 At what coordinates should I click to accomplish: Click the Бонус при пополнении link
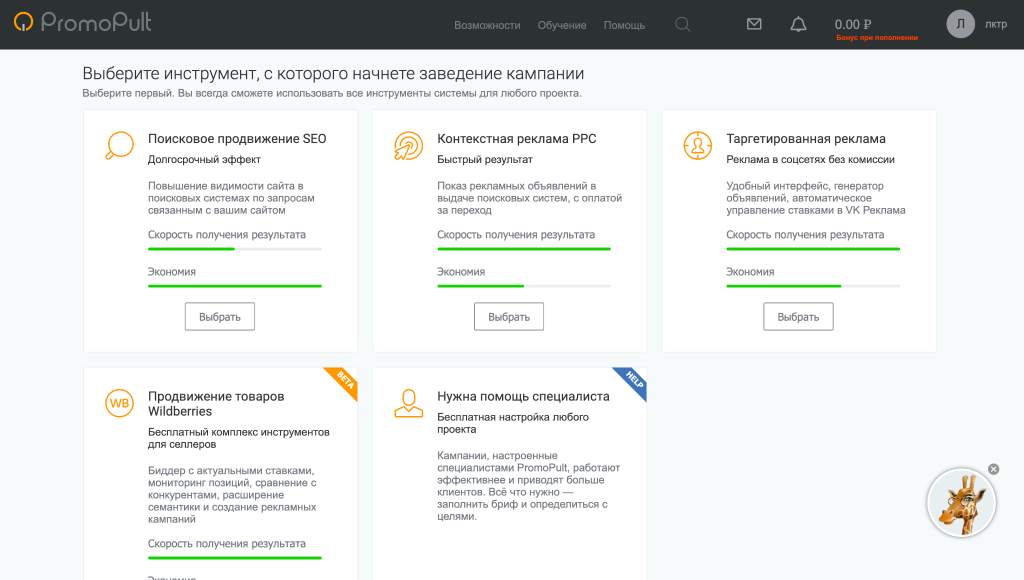[877, 38]
